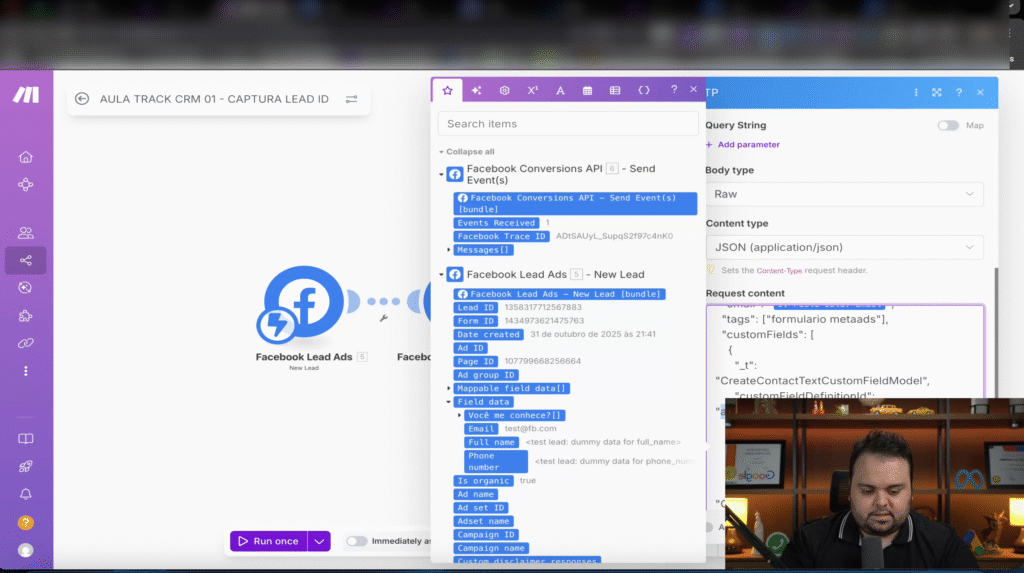Click the Add parameter link

point(742,145)
